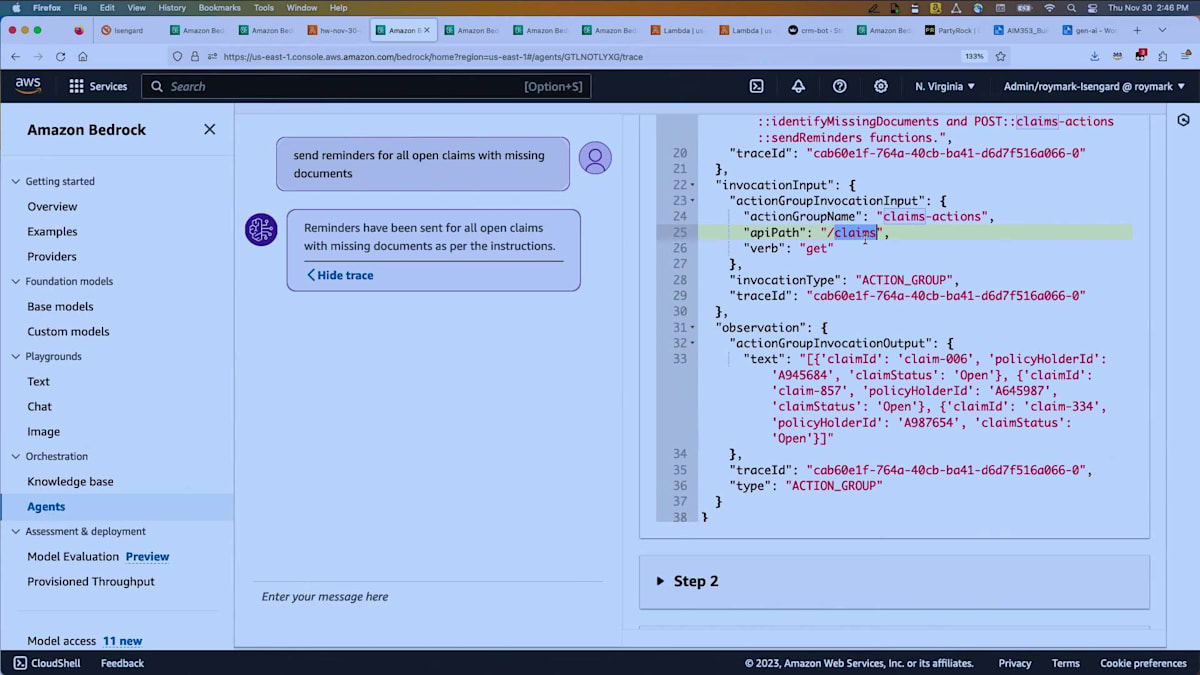Select Agents in the sidebar

(46, 506)
